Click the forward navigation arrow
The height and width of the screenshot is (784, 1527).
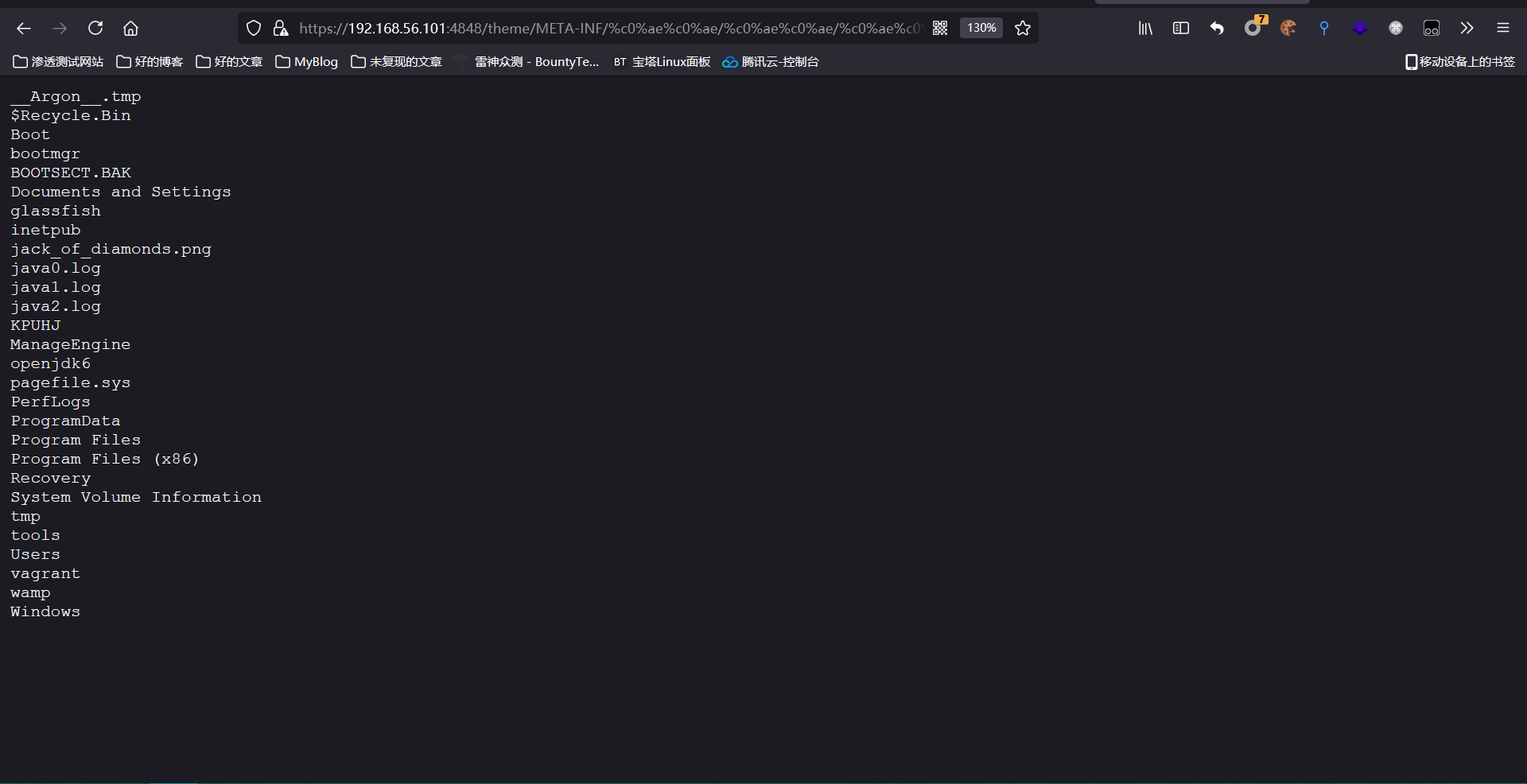(x=60, y=29)
